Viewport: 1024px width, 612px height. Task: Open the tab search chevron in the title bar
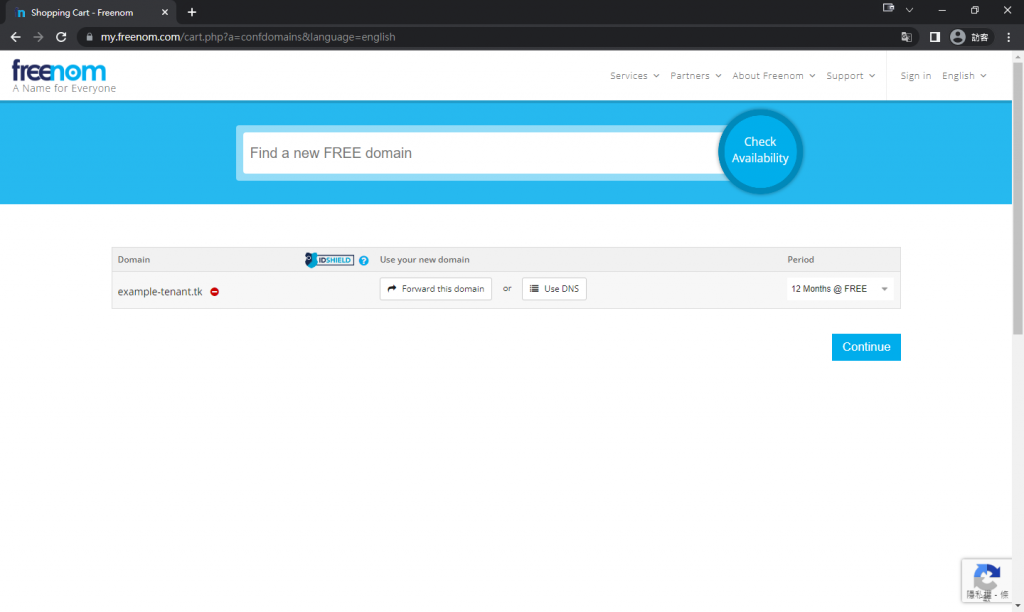pos(909,10)
